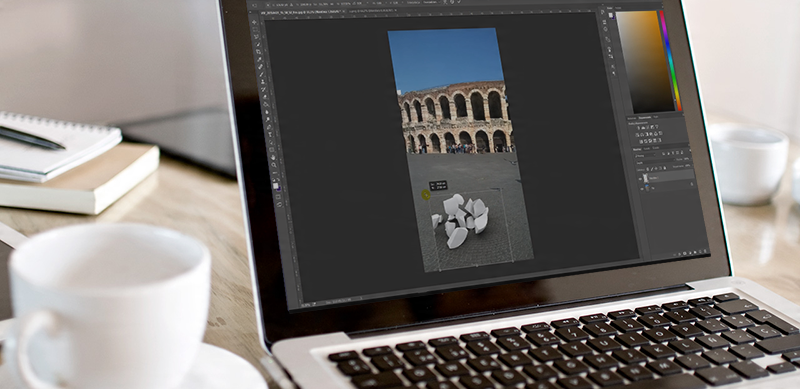Open the layer Opacity dropdown

(x=687, y=159)
